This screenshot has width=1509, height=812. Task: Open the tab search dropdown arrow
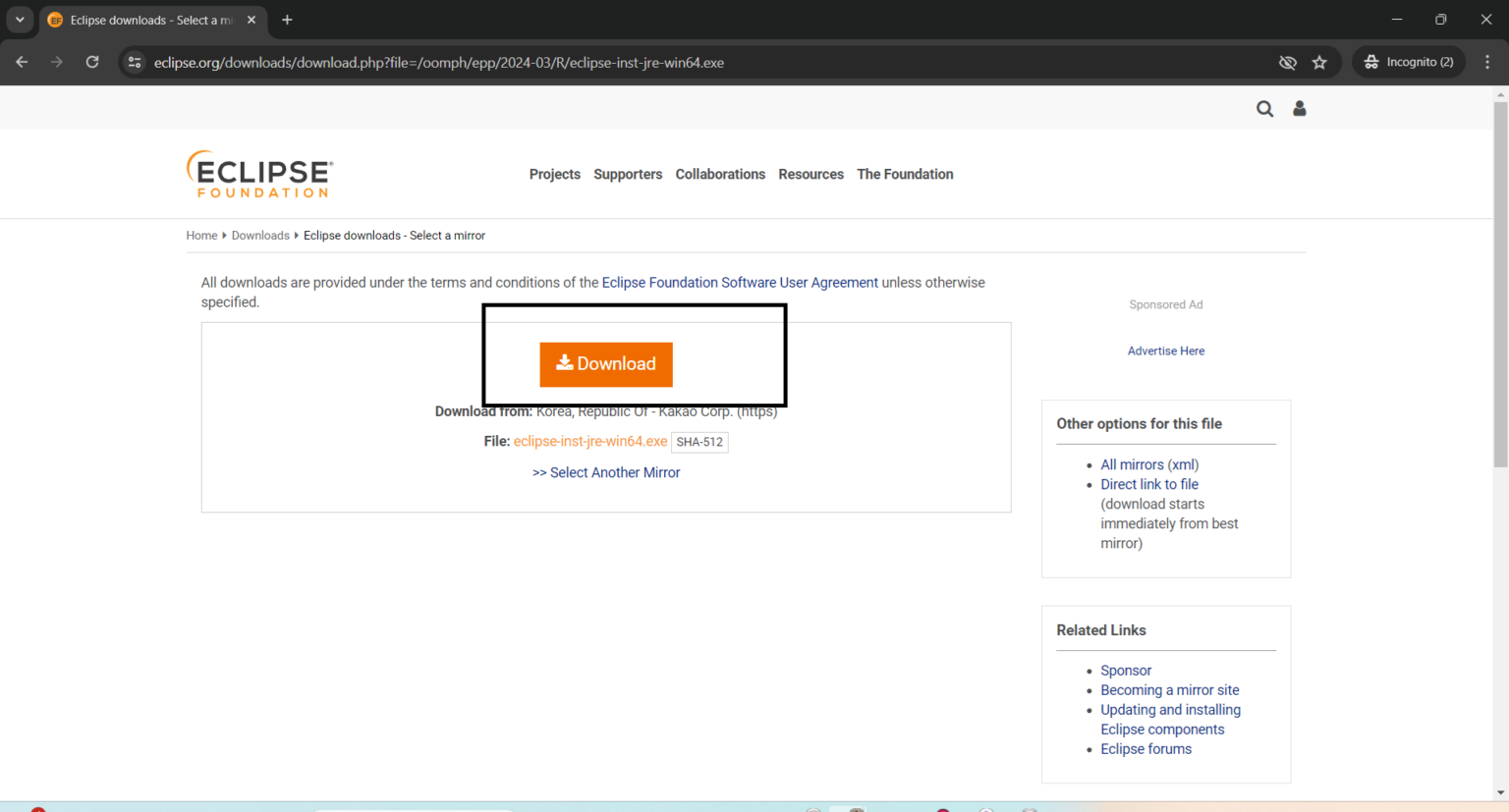[x=20, y=20]
